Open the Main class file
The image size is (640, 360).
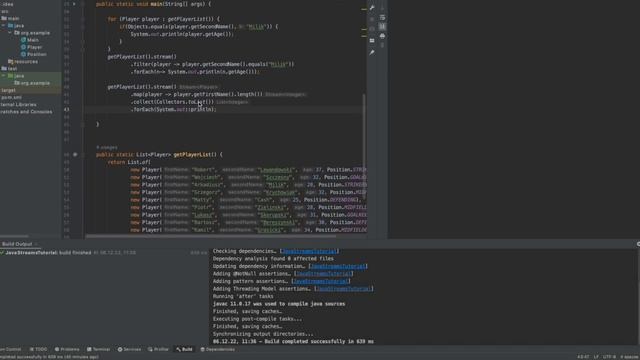coord(33,40)
